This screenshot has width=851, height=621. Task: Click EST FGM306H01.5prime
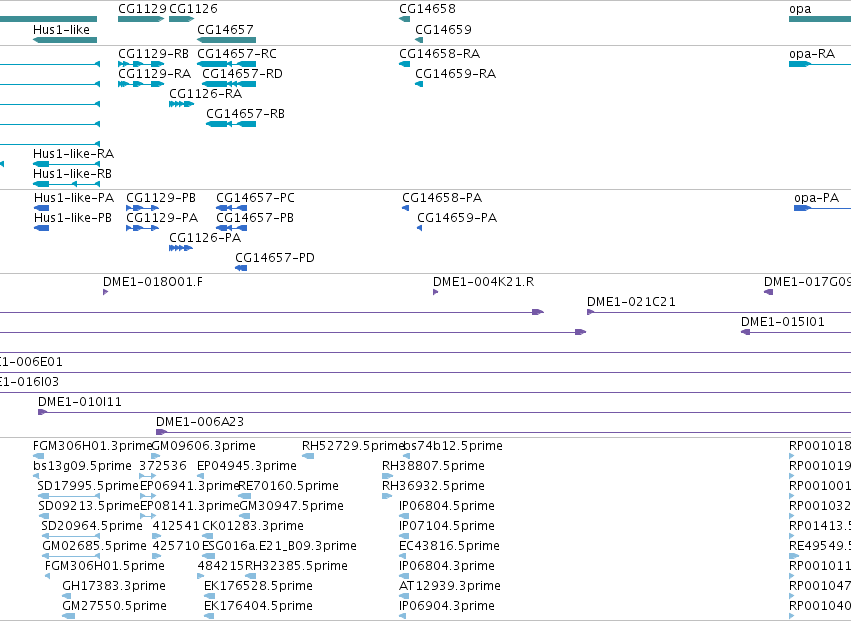point(105,567)
